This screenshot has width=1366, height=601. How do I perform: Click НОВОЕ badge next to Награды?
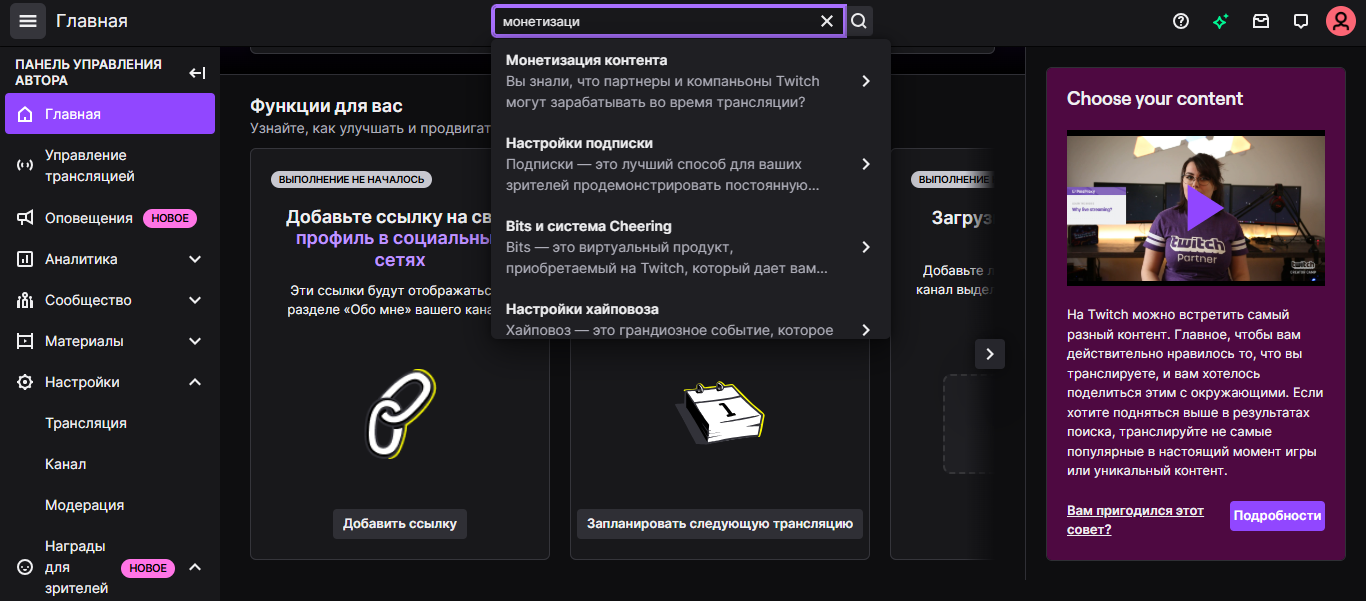(148, 568)
